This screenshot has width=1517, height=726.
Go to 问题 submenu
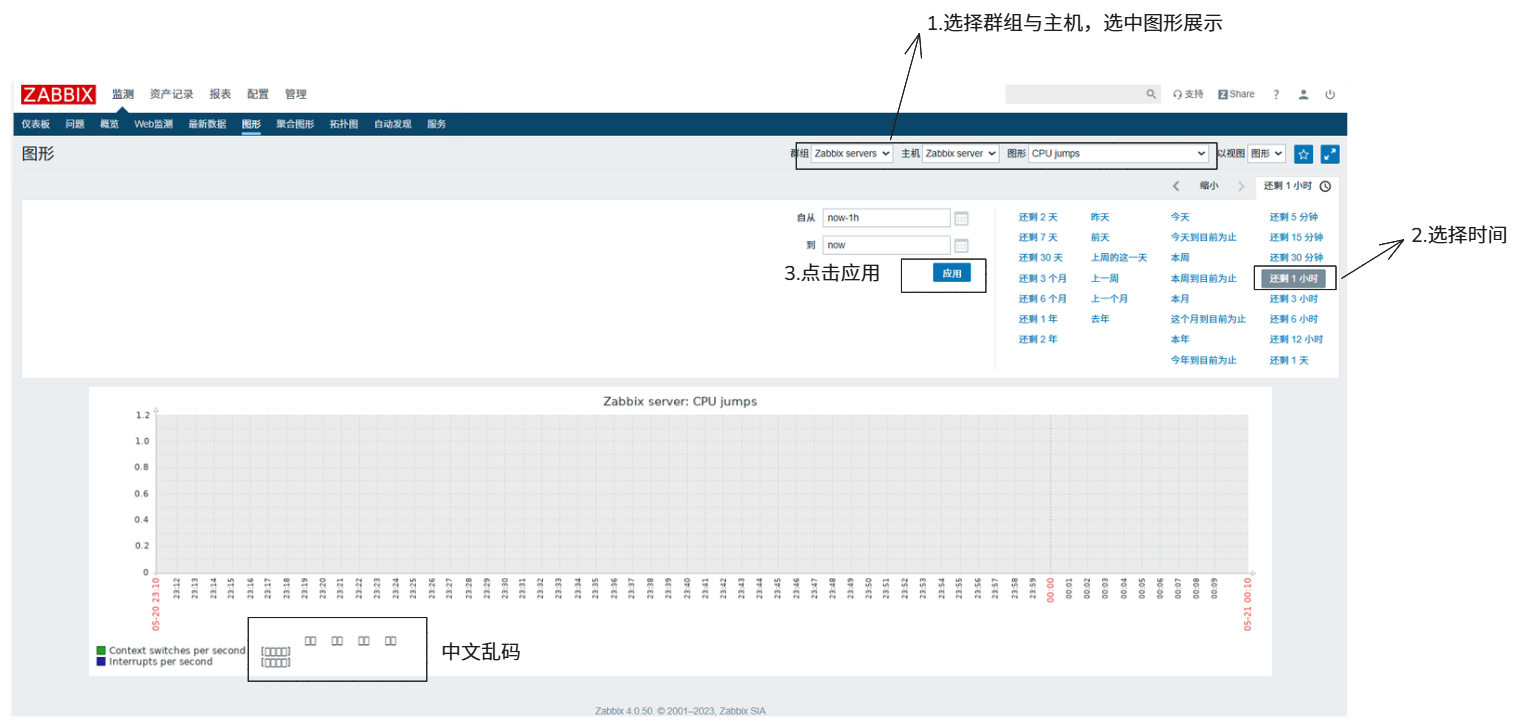click(75, 124)
